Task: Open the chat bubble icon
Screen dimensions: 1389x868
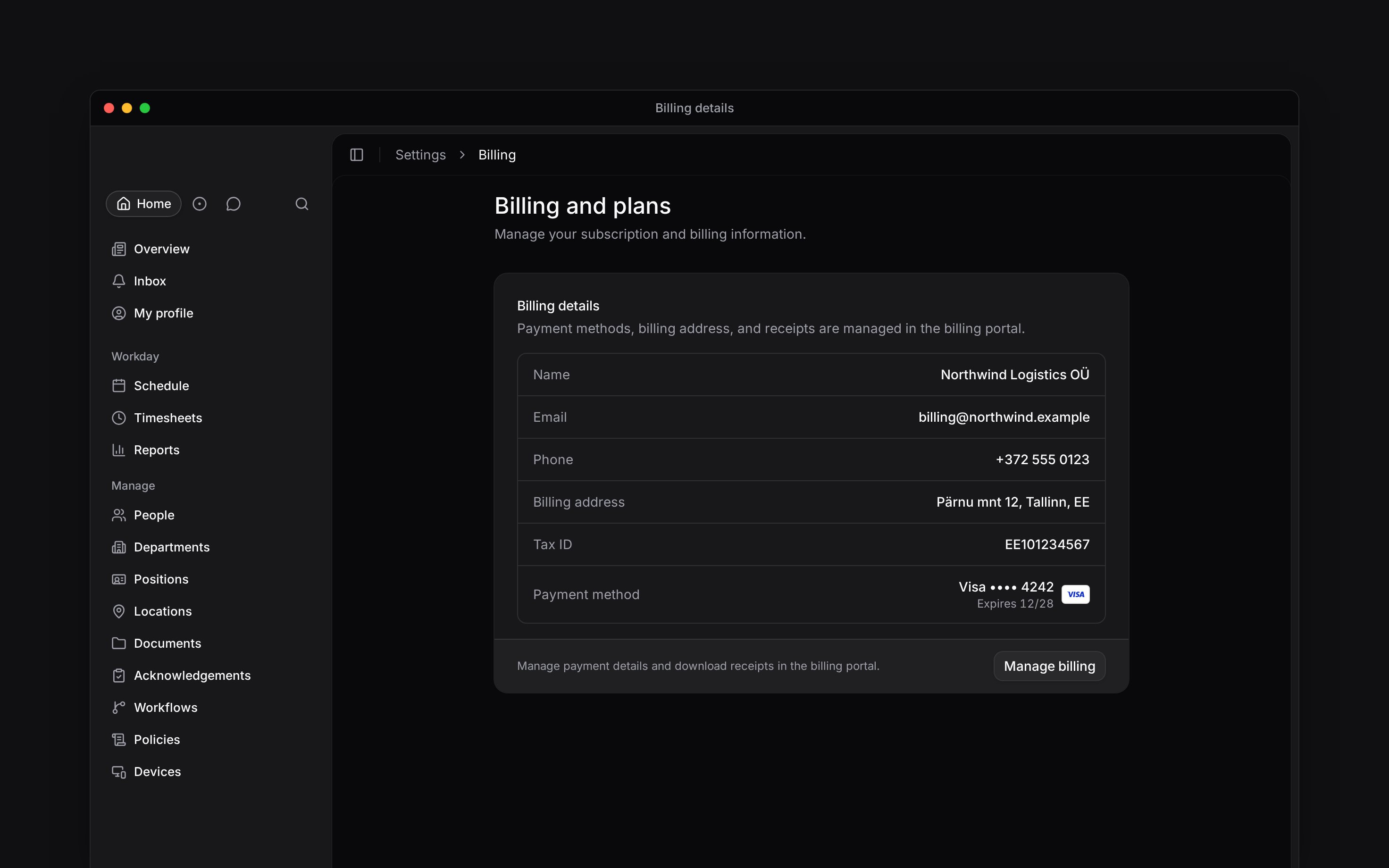Action: pyautogui.click(x=233, y=204)
